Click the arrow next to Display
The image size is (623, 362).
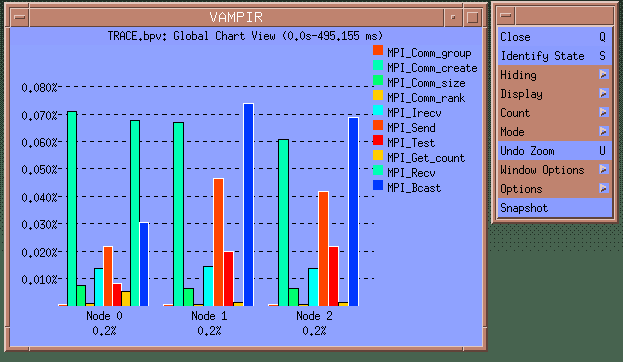click(x=604, y=93)
